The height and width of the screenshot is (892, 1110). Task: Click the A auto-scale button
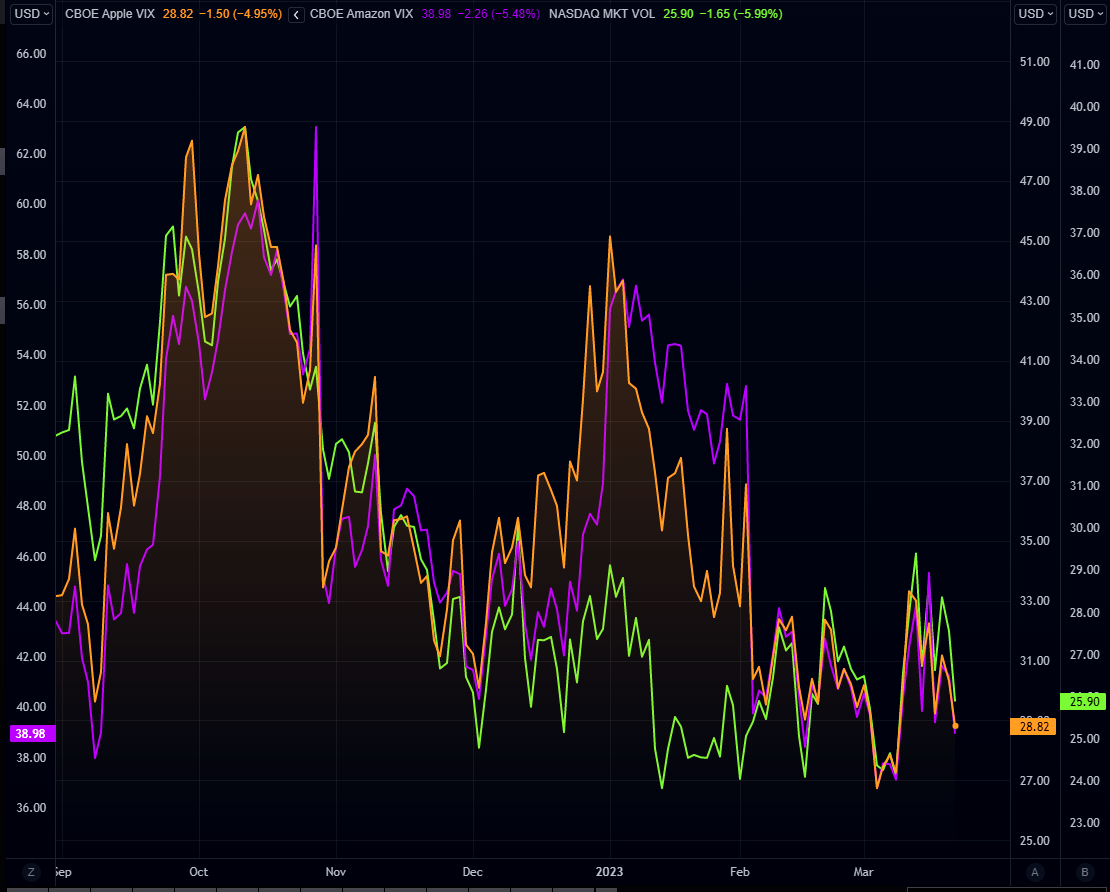coord(1034,872)
